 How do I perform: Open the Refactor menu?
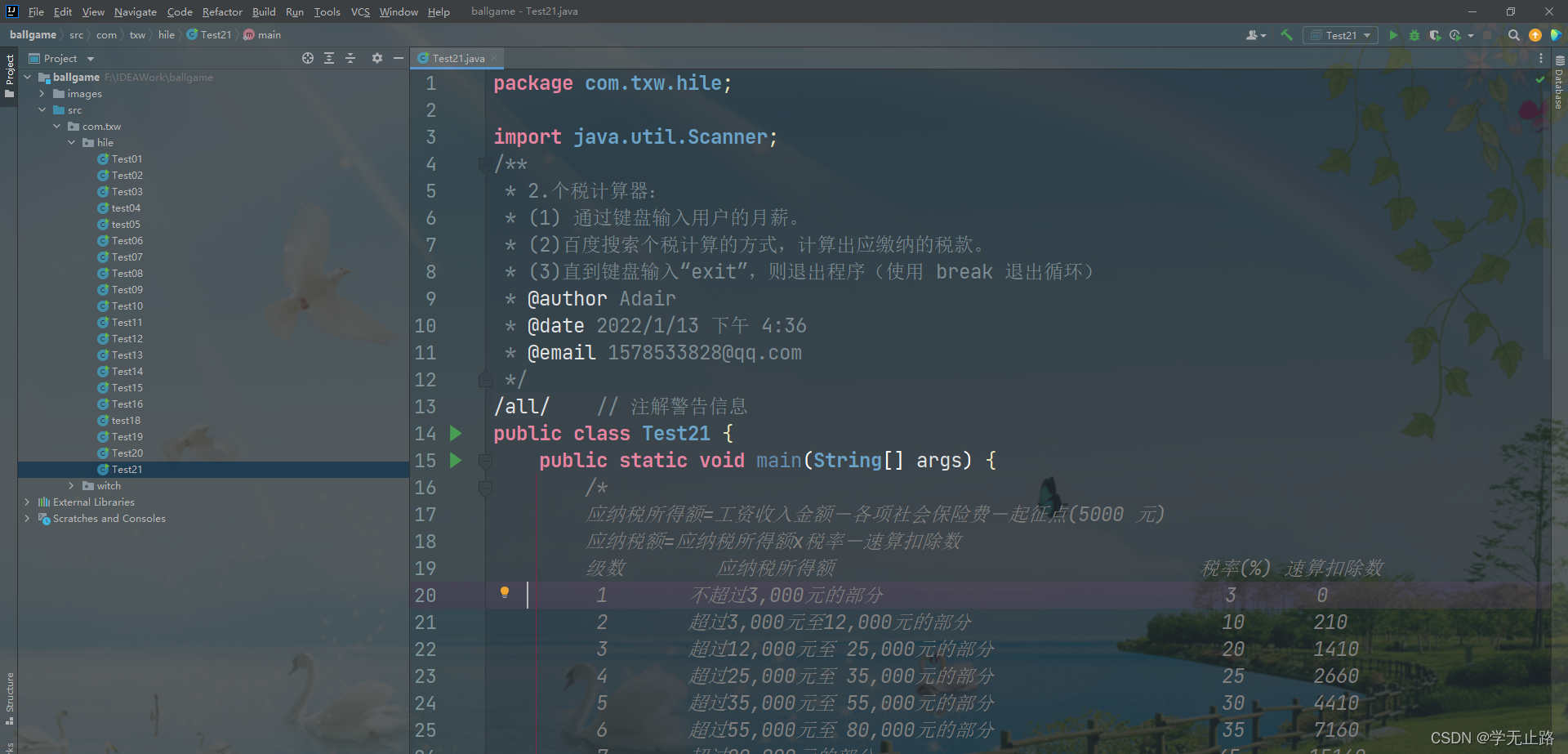222,11
